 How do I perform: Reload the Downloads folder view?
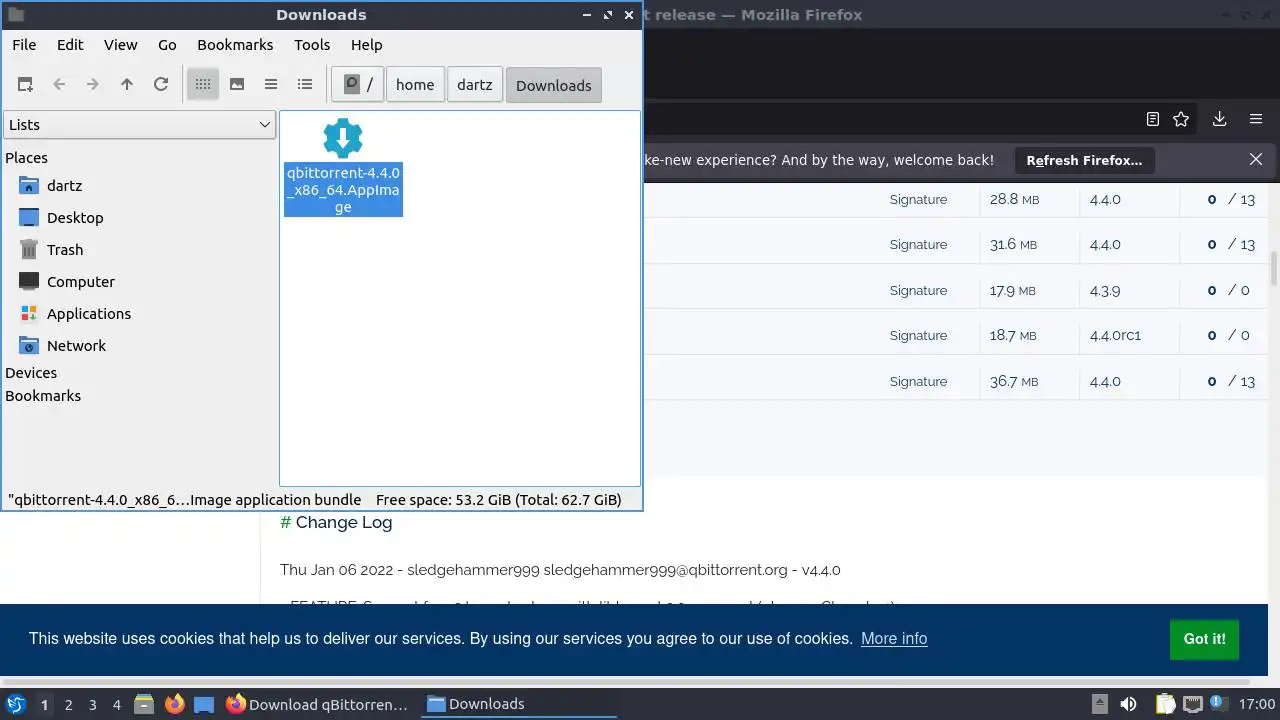(x=161, y=85)
